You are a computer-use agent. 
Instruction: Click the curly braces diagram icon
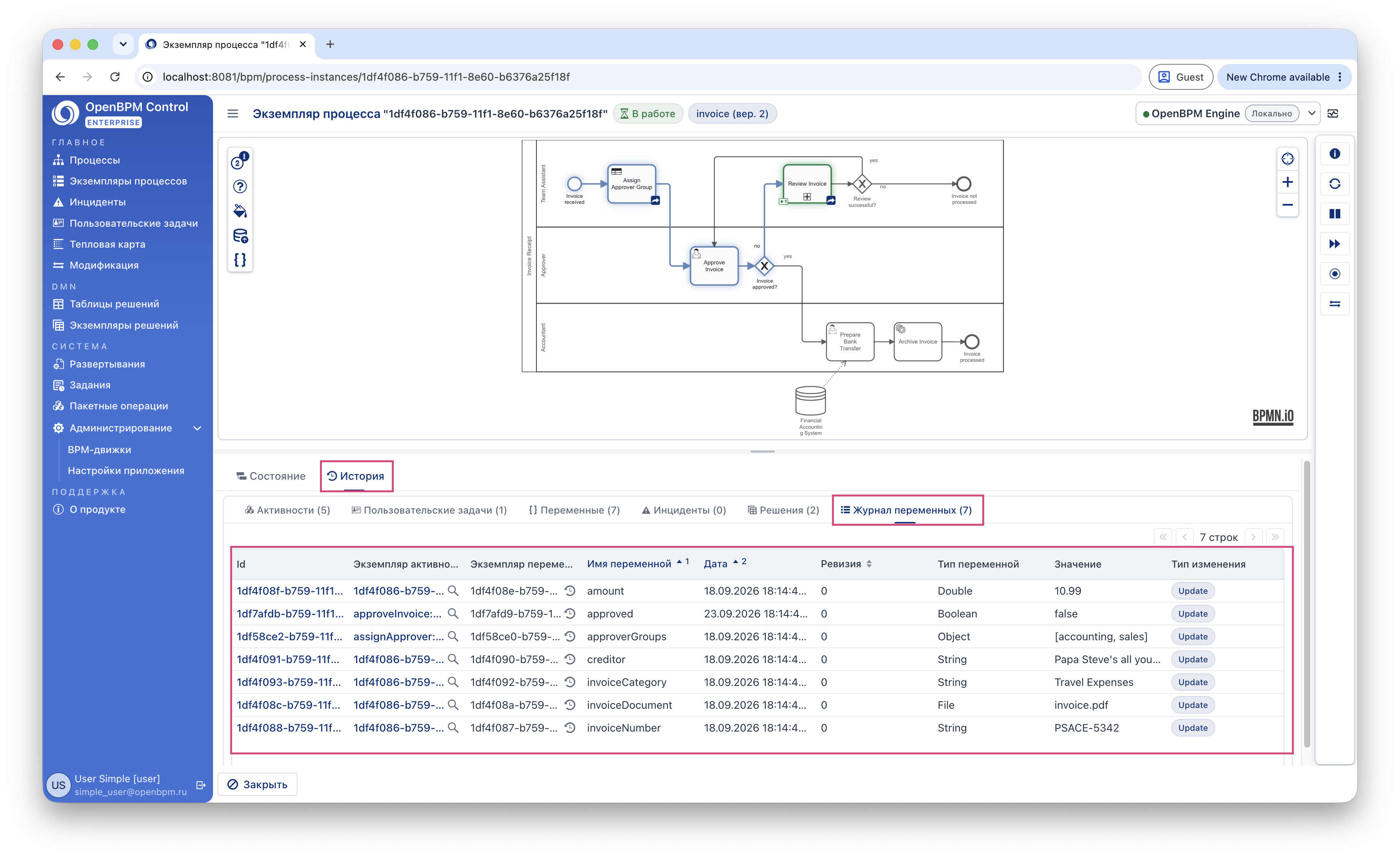click(240, 260)
